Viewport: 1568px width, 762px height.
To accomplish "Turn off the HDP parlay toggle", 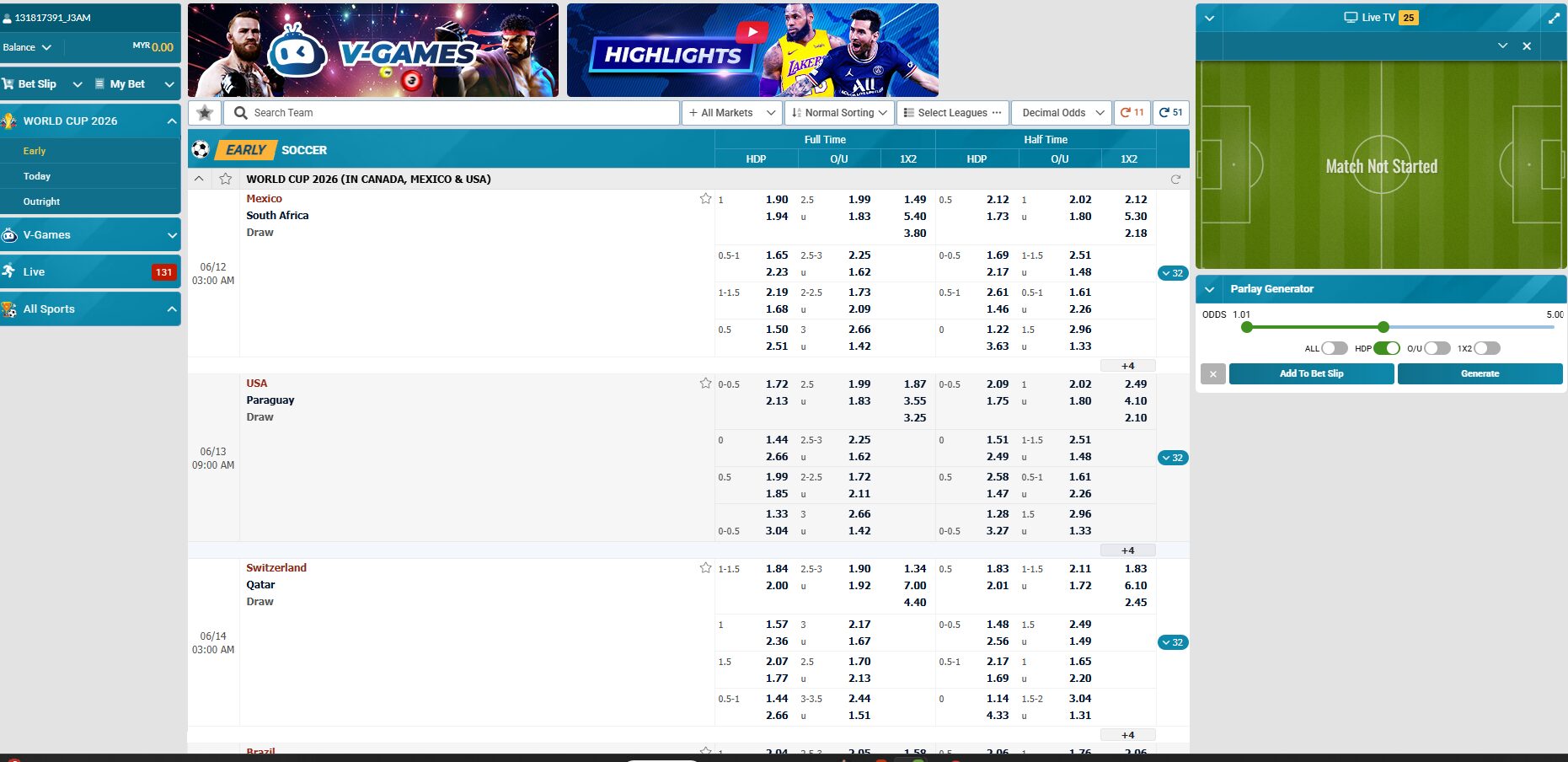I will (x=1386, y=348).
